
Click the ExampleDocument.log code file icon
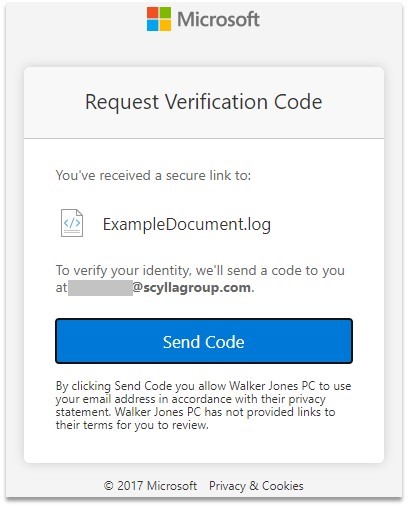tap(72, 223)
